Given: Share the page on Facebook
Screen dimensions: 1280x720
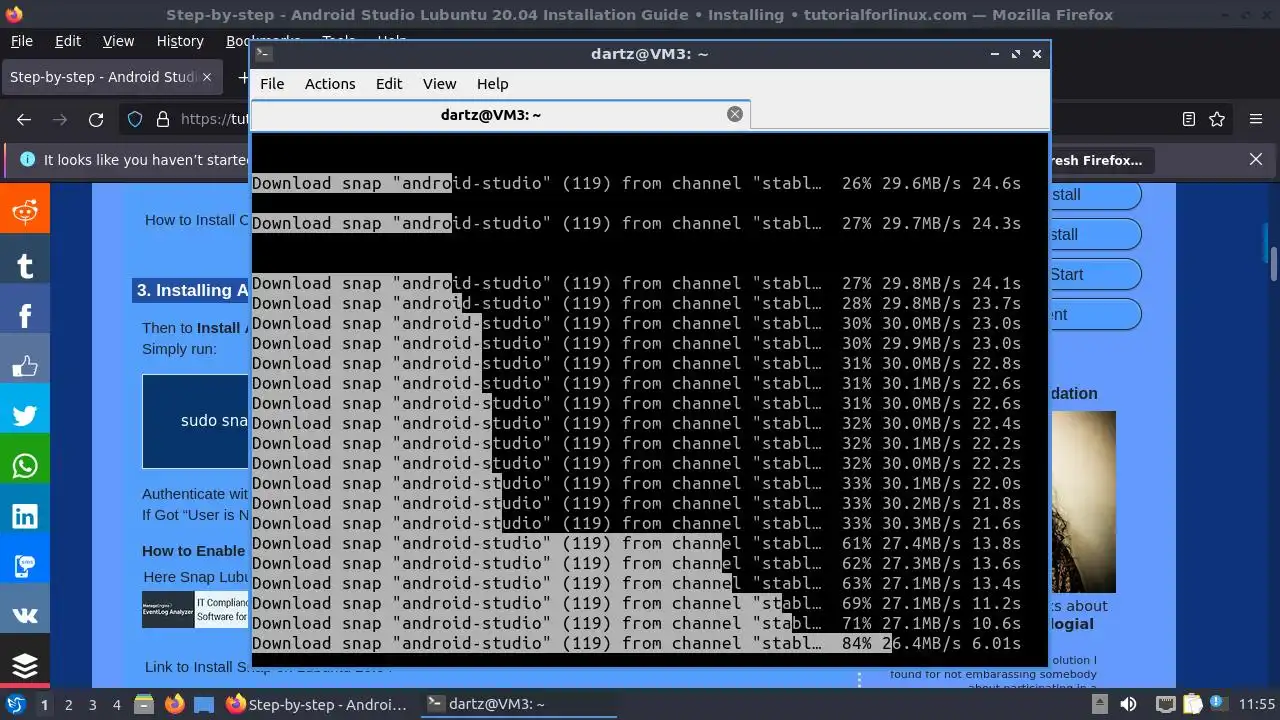Looking at the screenshot, I should (x=25, y=315).
